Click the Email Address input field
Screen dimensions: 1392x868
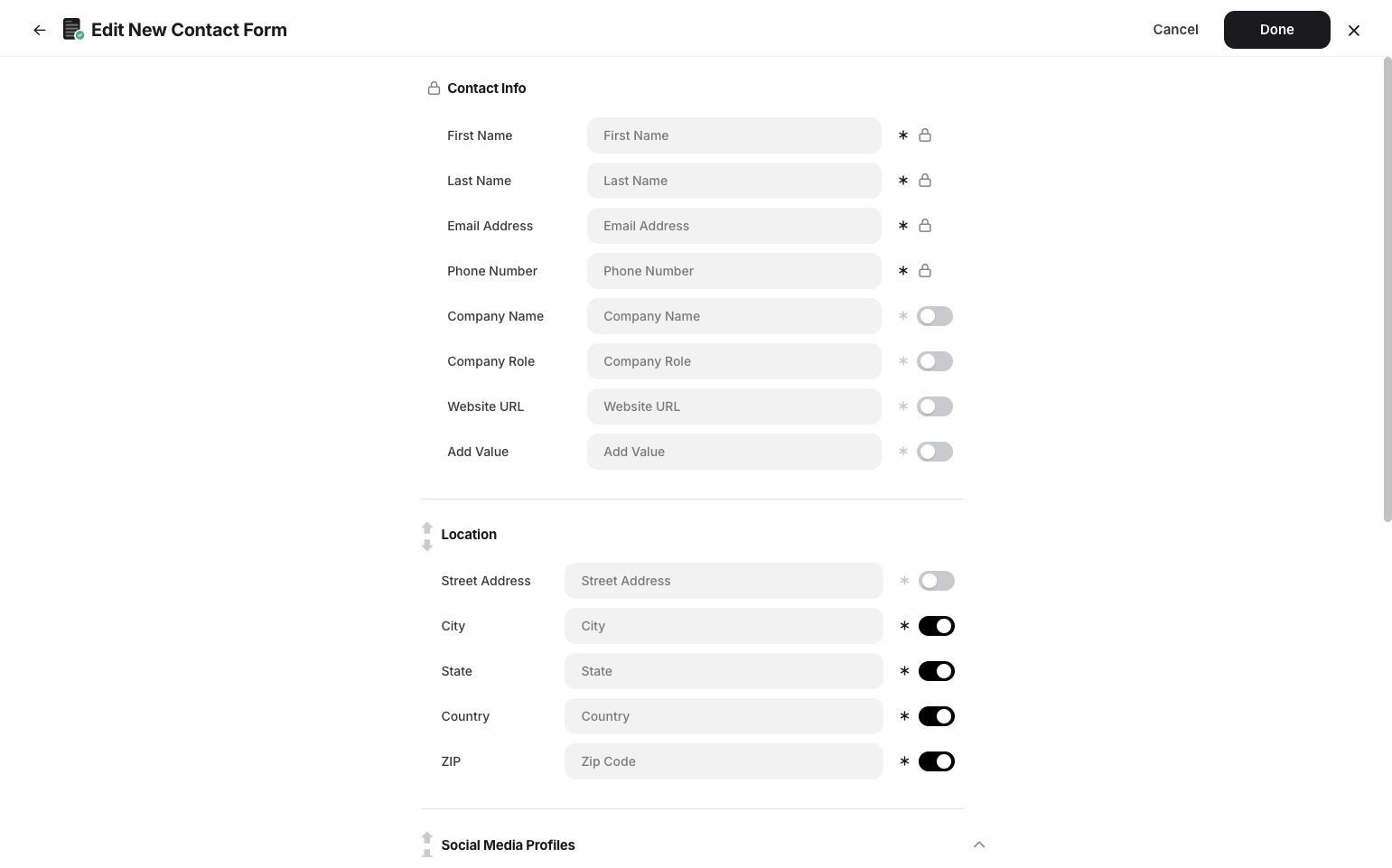pyautogui.click(x=734, y=226)
